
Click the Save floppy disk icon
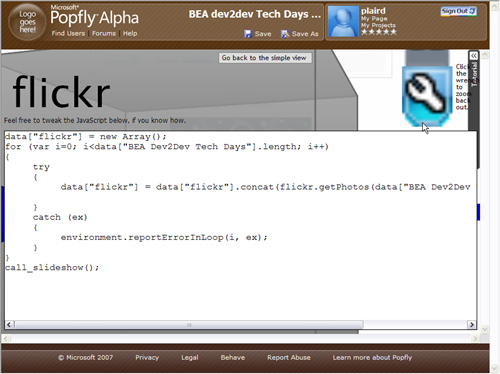point(248,34)
